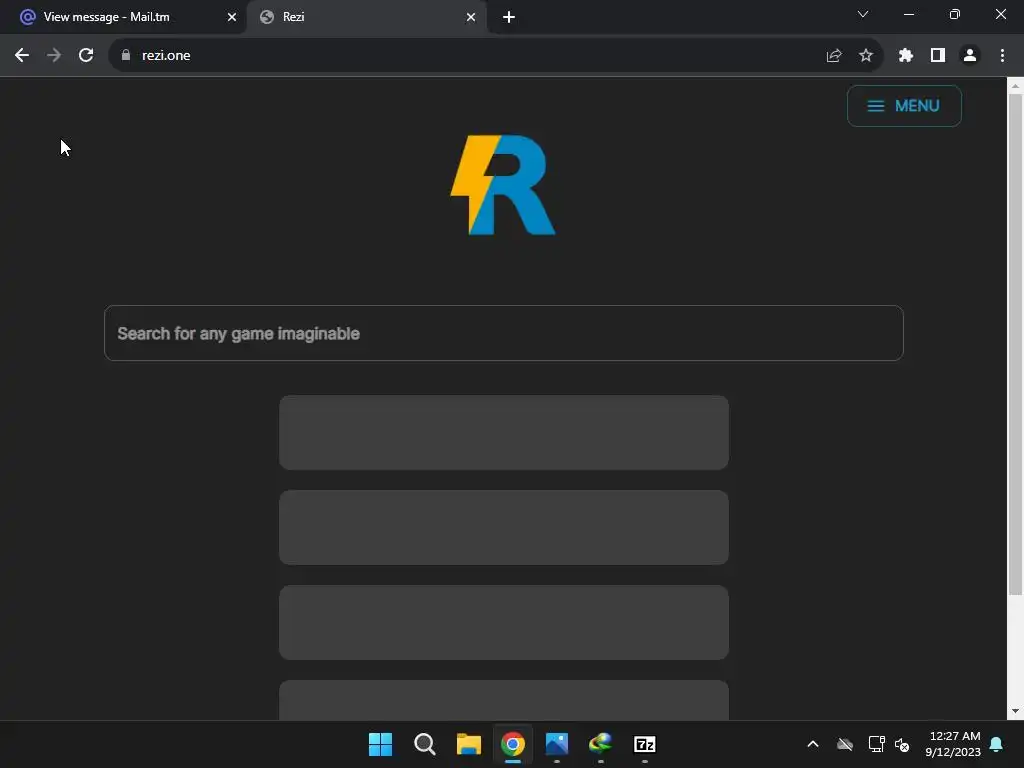Click the scrollbar down arrow

pos(1015,711)
